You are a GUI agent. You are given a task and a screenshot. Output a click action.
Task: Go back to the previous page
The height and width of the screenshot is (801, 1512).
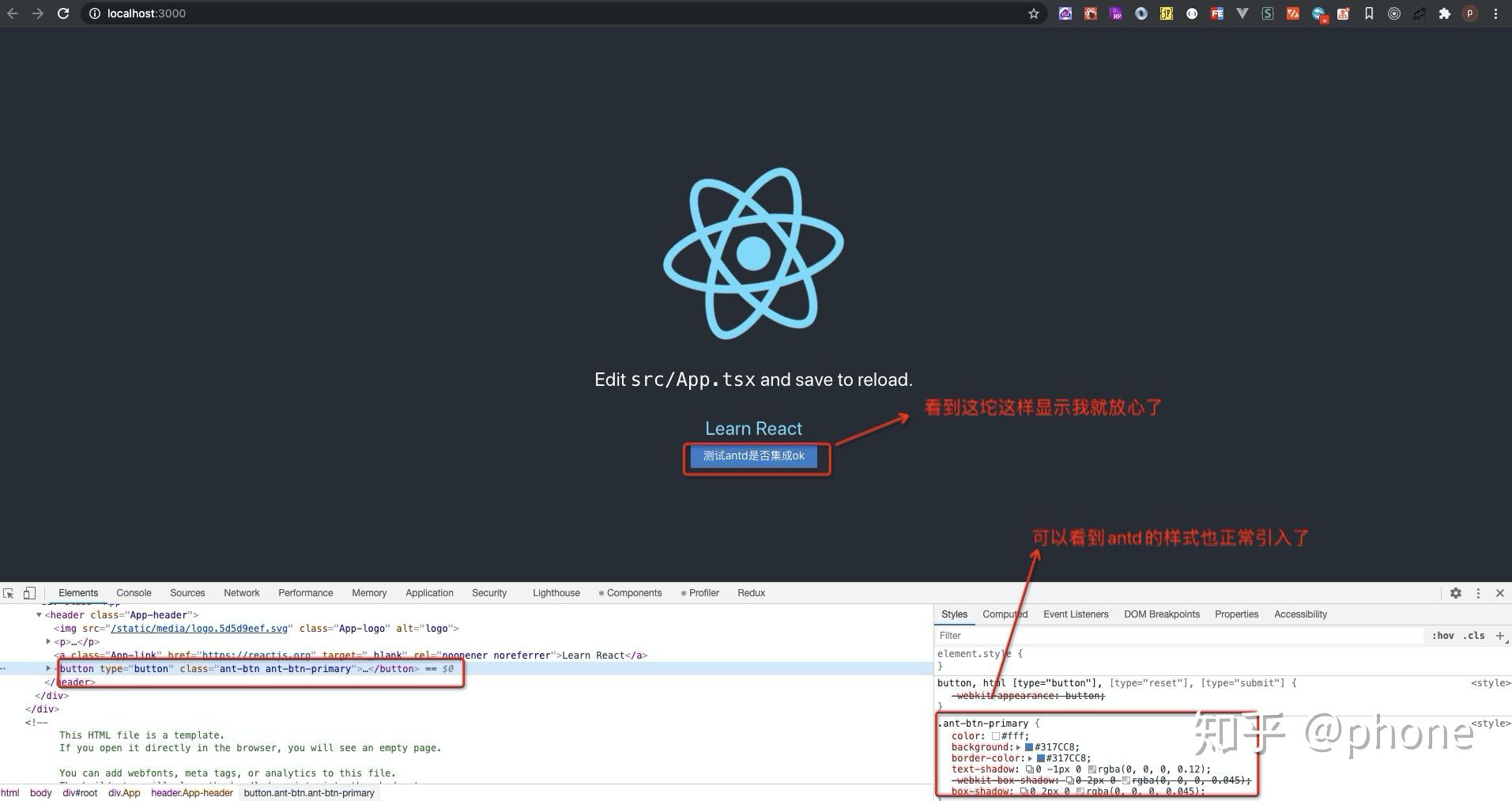pos(13,13)
